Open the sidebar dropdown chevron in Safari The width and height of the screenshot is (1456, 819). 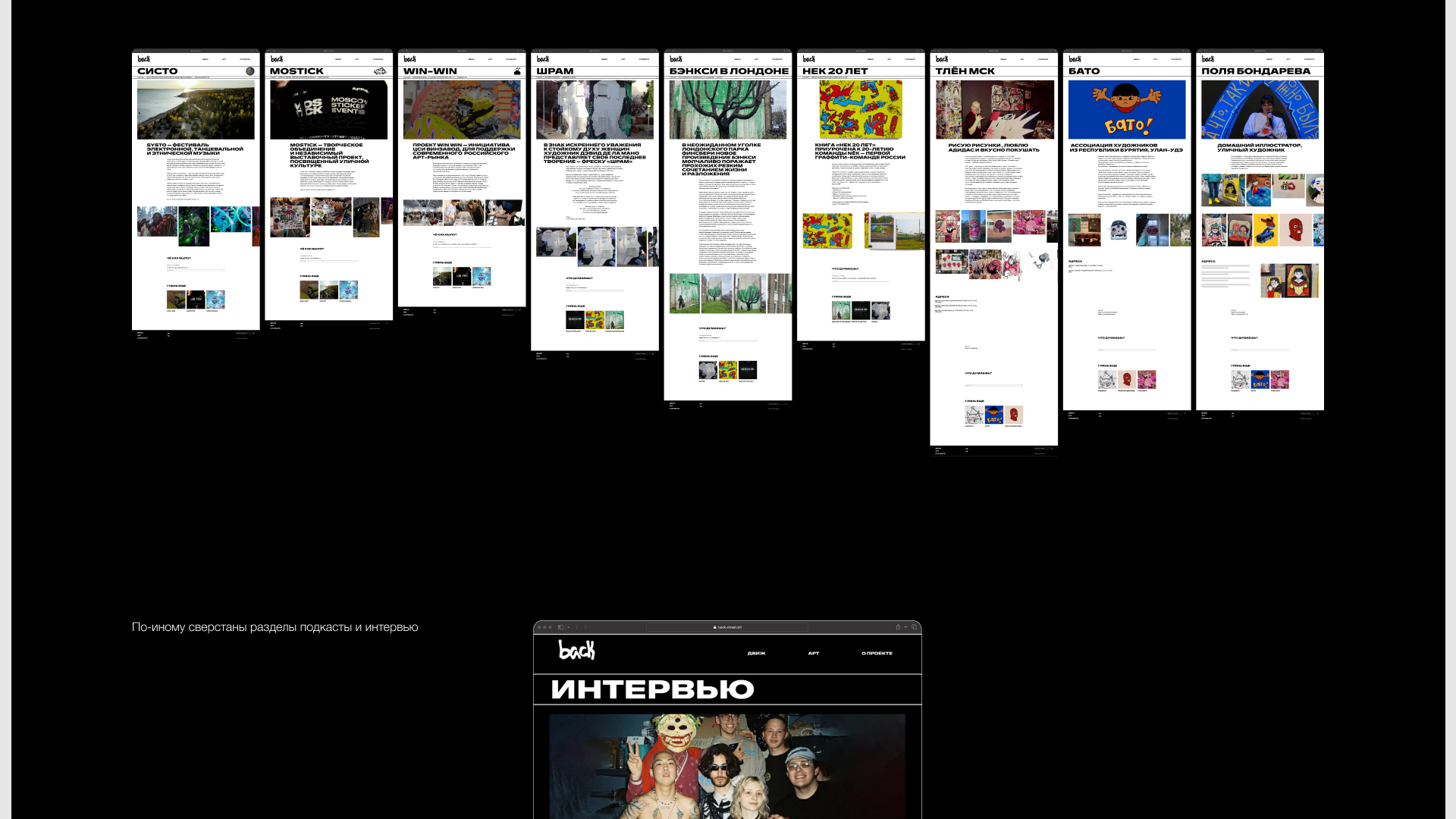point(569,627)
